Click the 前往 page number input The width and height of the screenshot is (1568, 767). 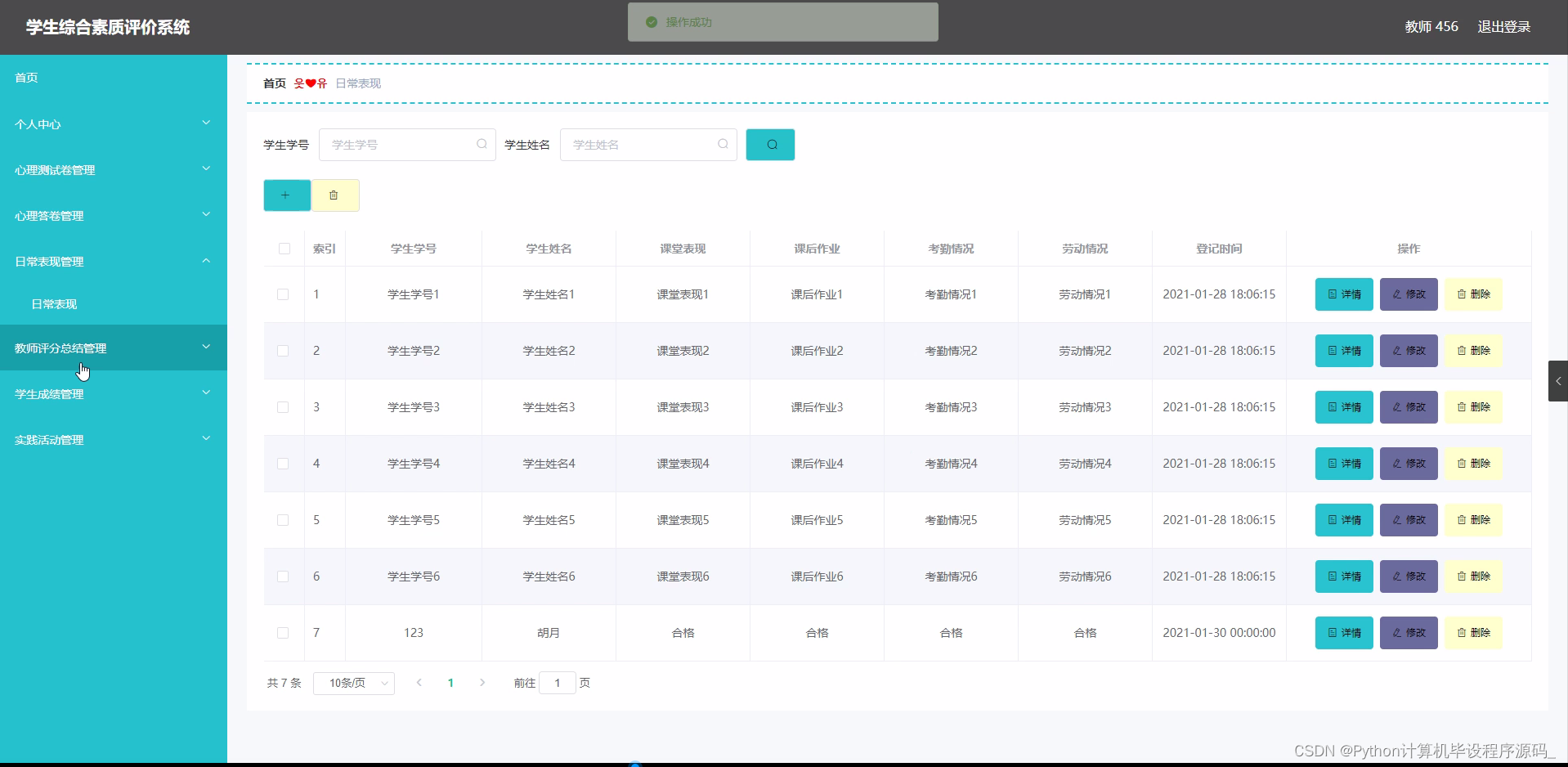tap(558, 683)
